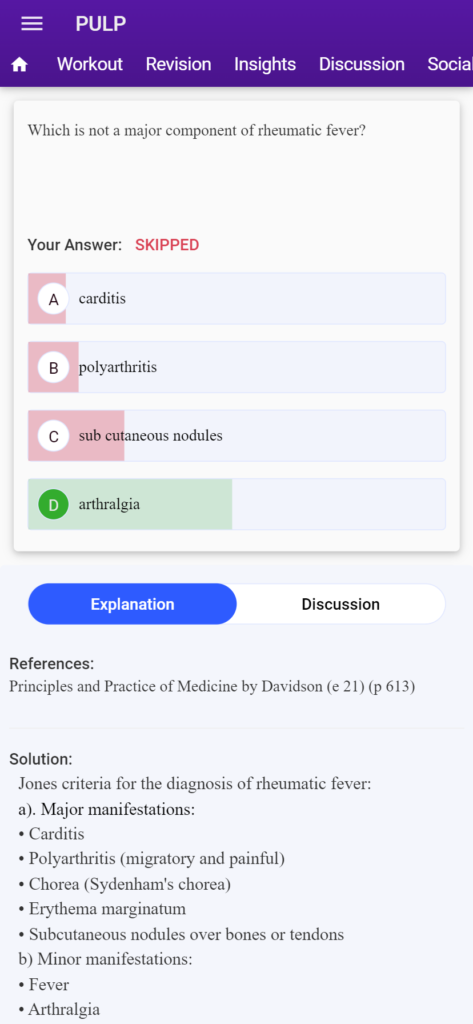Switch to the Revision tab

pyautogui.click(x=178, y=64)
